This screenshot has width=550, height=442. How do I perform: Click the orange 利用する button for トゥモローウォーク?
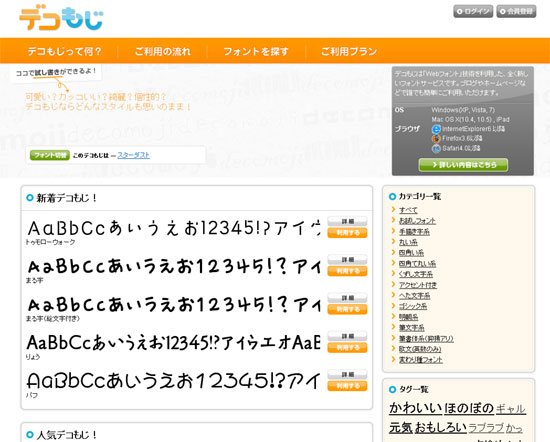coord(347,233)
